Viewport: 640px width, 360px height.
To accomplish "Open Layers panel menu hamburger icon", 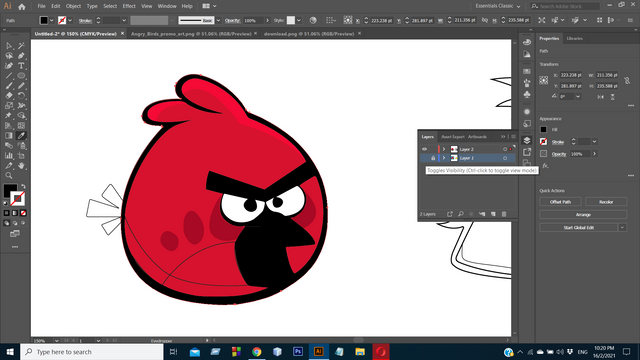I will coord(513,137).
